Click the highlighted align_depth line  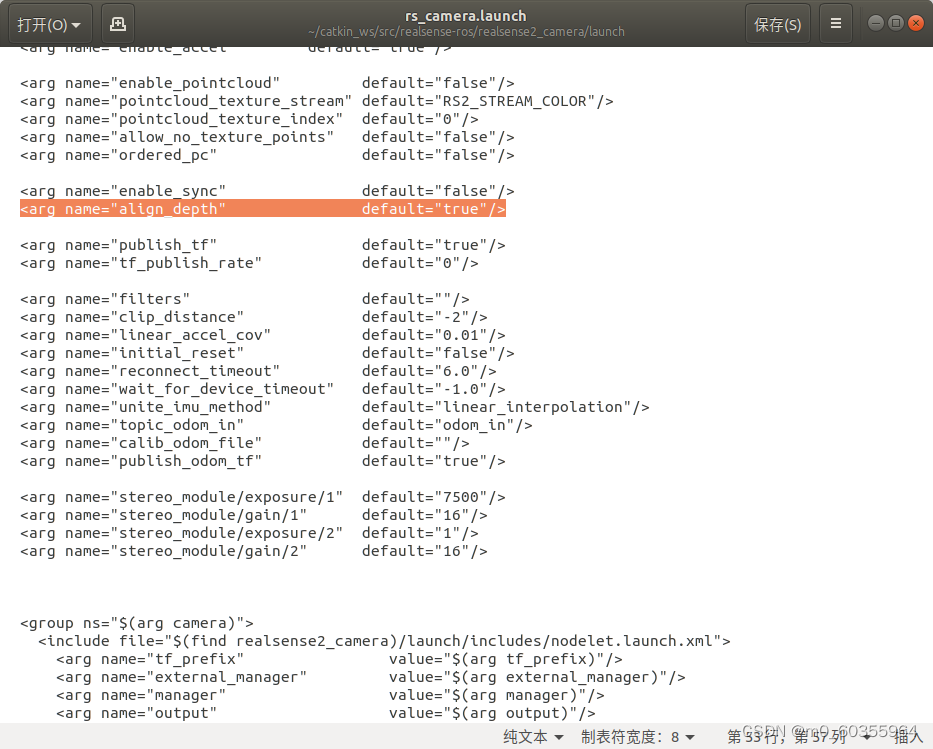coord(262,209)
